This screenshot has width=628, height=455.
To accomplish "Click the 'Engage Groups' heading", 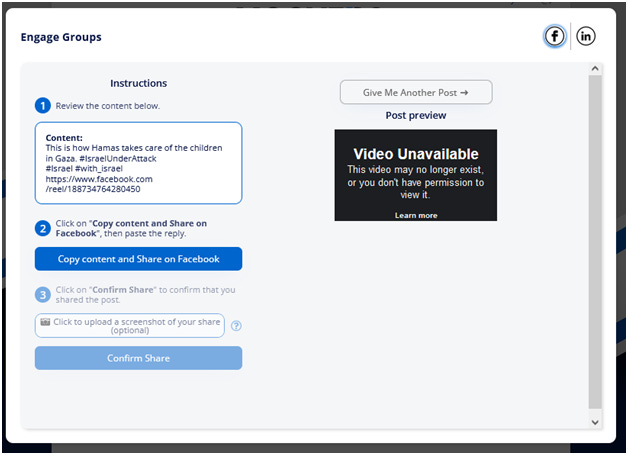I will 61,37.
